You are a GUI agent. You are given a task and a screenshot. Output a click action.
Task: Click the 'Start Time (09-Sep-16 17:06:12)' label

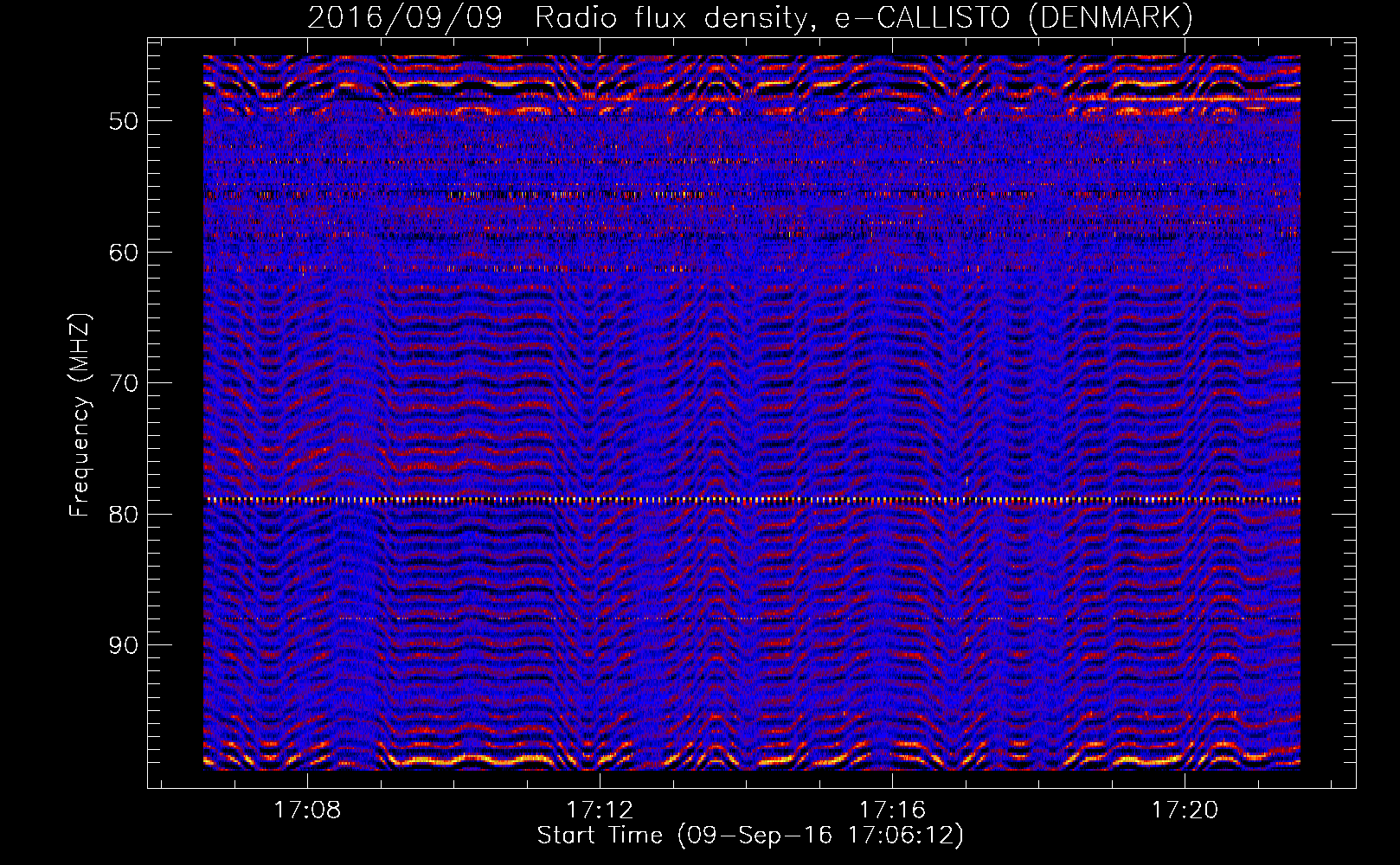coord(750,836)
